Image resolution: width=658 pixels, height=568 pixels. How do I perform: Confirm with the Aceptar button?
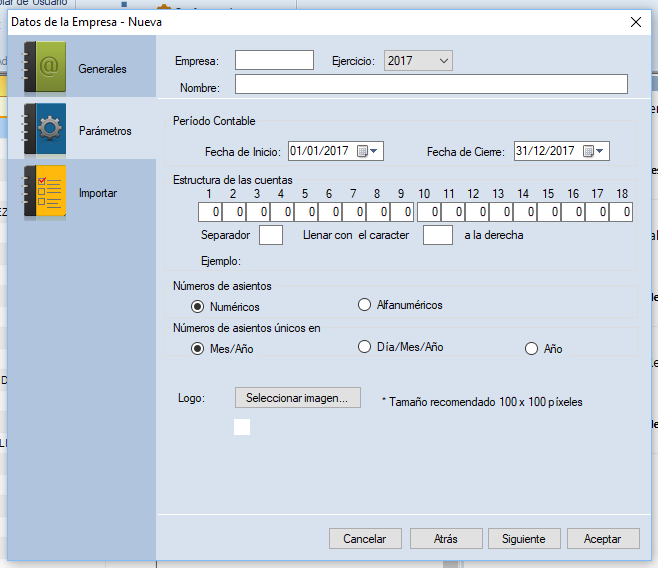(603, 539)
